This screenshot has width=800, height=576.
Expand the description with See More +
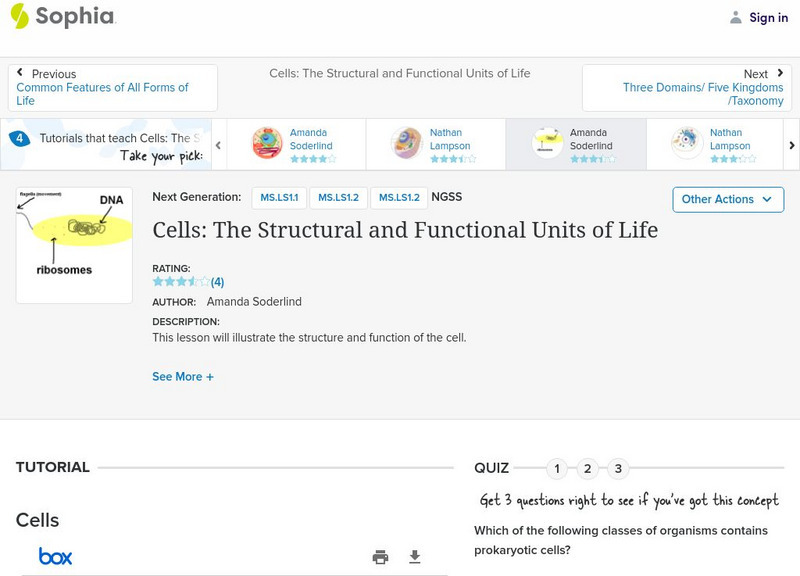pos(183,377)
